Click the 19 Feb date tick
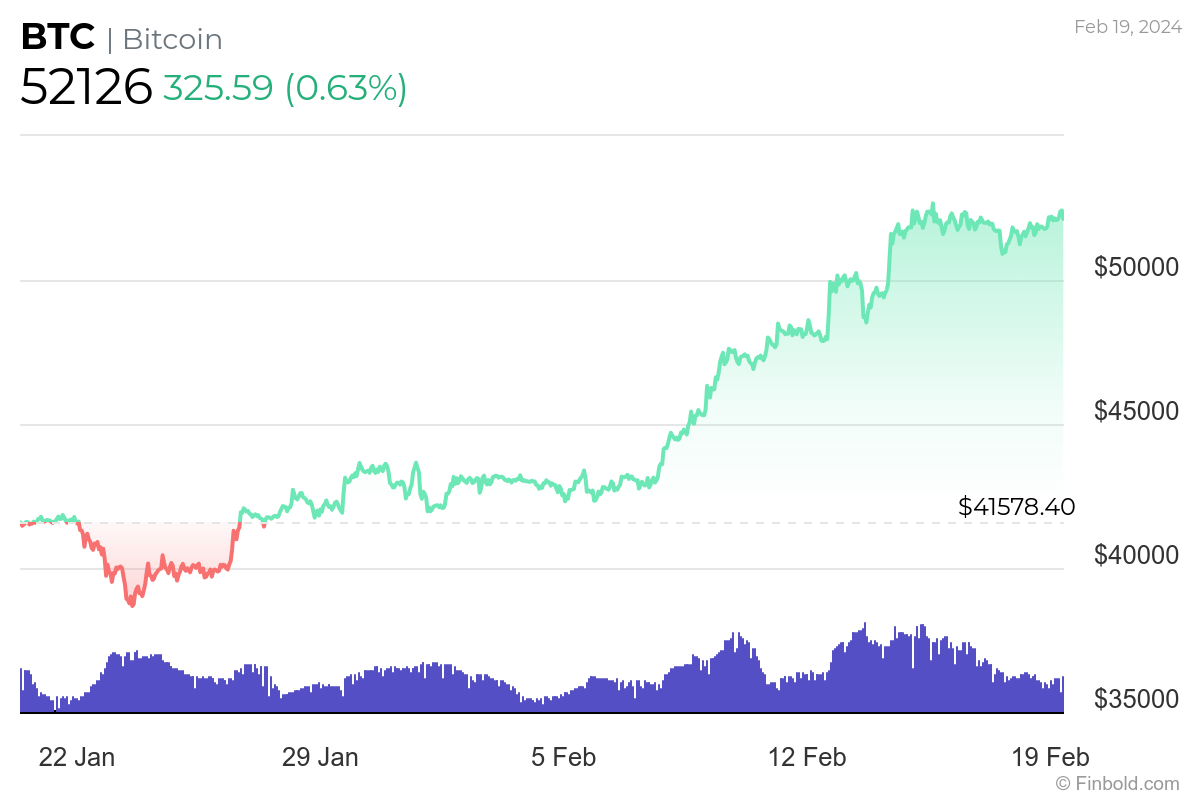 coord(1049,757)
